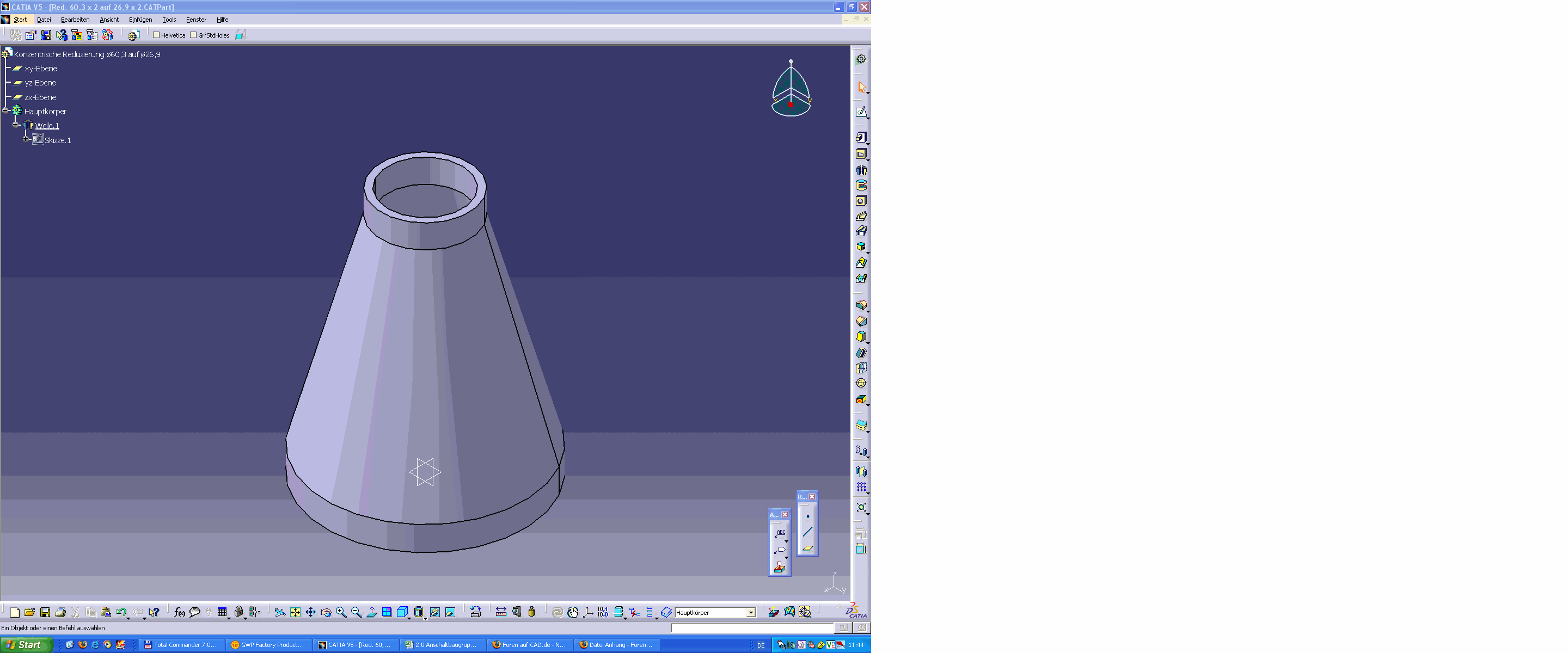Open the Fenster menu
1568x653 pixels.
tap(196, 20)
